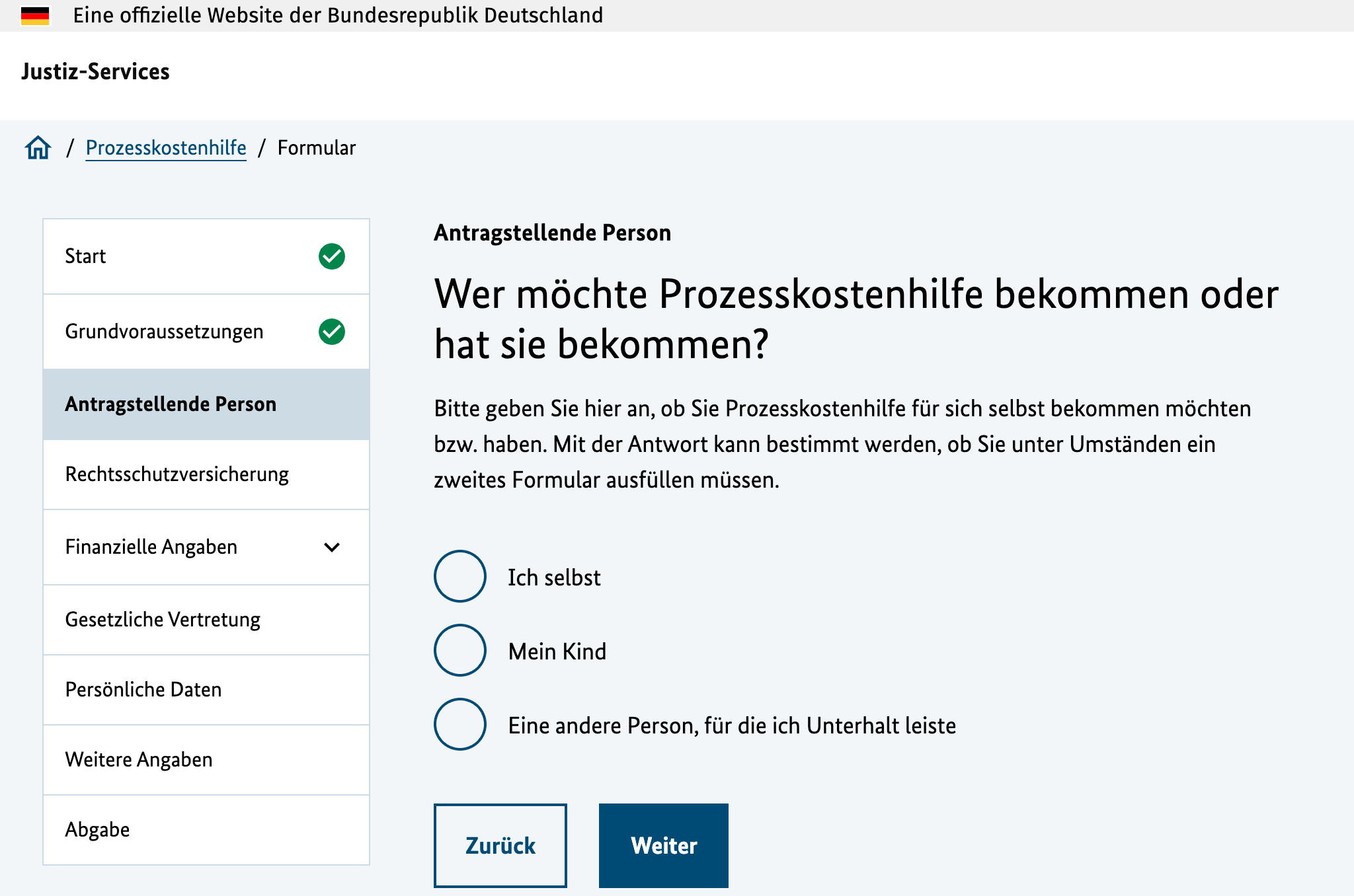The height and width of the screenshot is (896, 1354).
Task: Click the green checkmark next to Start
Action: (333, 256)
